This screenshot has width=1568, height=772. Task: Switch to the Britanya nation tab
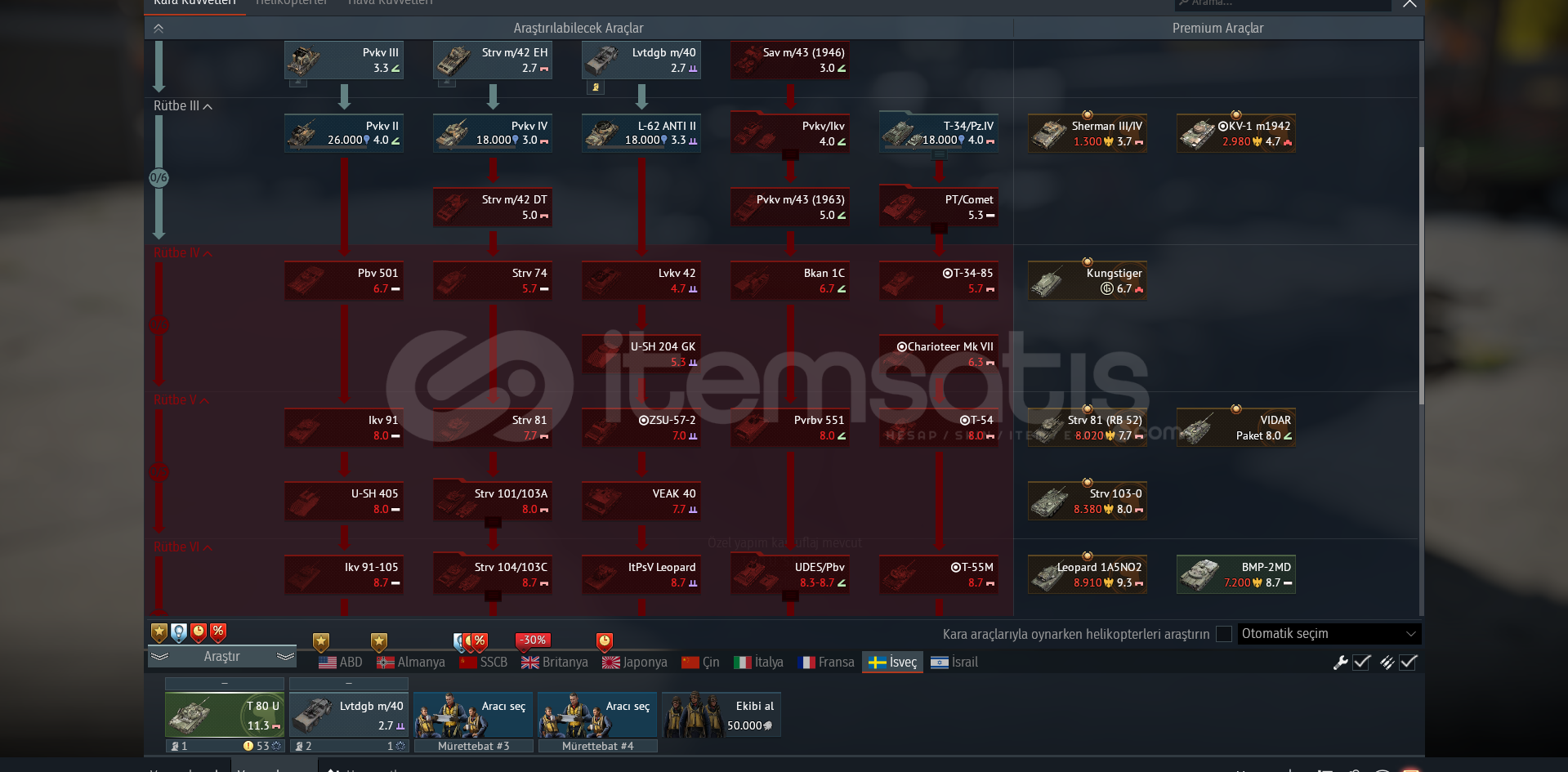coord(555,663)
